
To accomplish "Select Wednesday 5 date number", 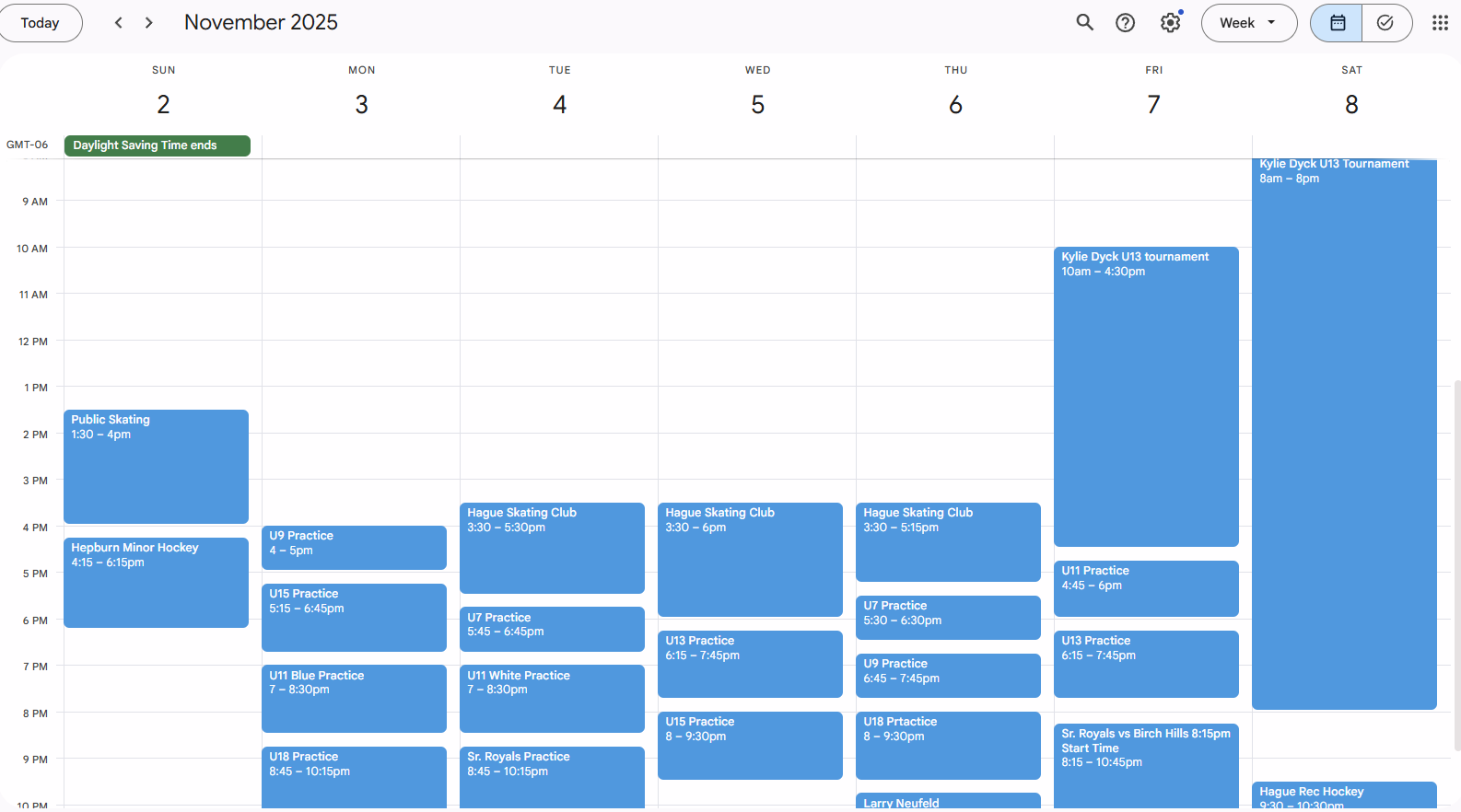I will tap(757, 104).
